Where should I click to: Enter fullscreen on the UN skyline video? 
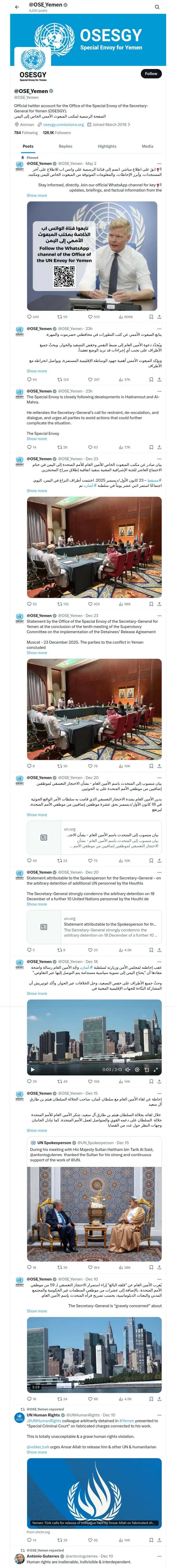(x=156, y=1069)
